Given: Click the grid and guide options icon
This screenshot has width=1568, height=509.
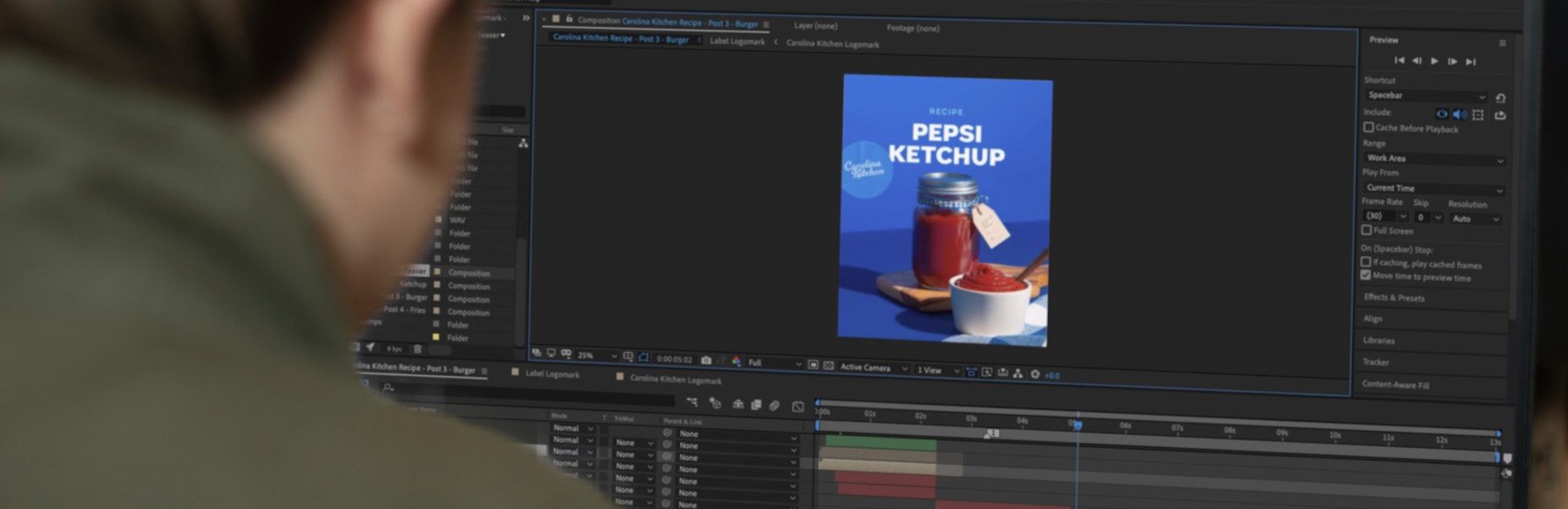Looking at the screenshot, I should [628, 356].
